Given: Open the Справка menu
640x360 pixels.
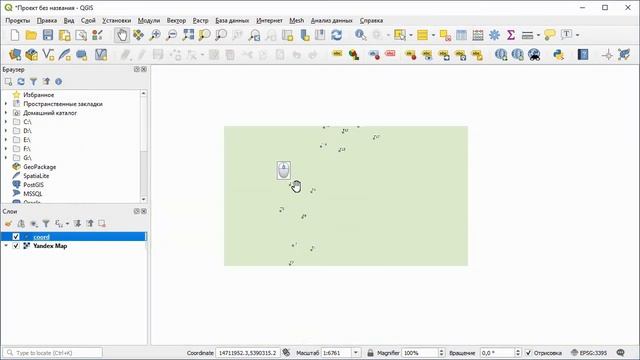Looking at the screenshot, I should tap(371, 20).
